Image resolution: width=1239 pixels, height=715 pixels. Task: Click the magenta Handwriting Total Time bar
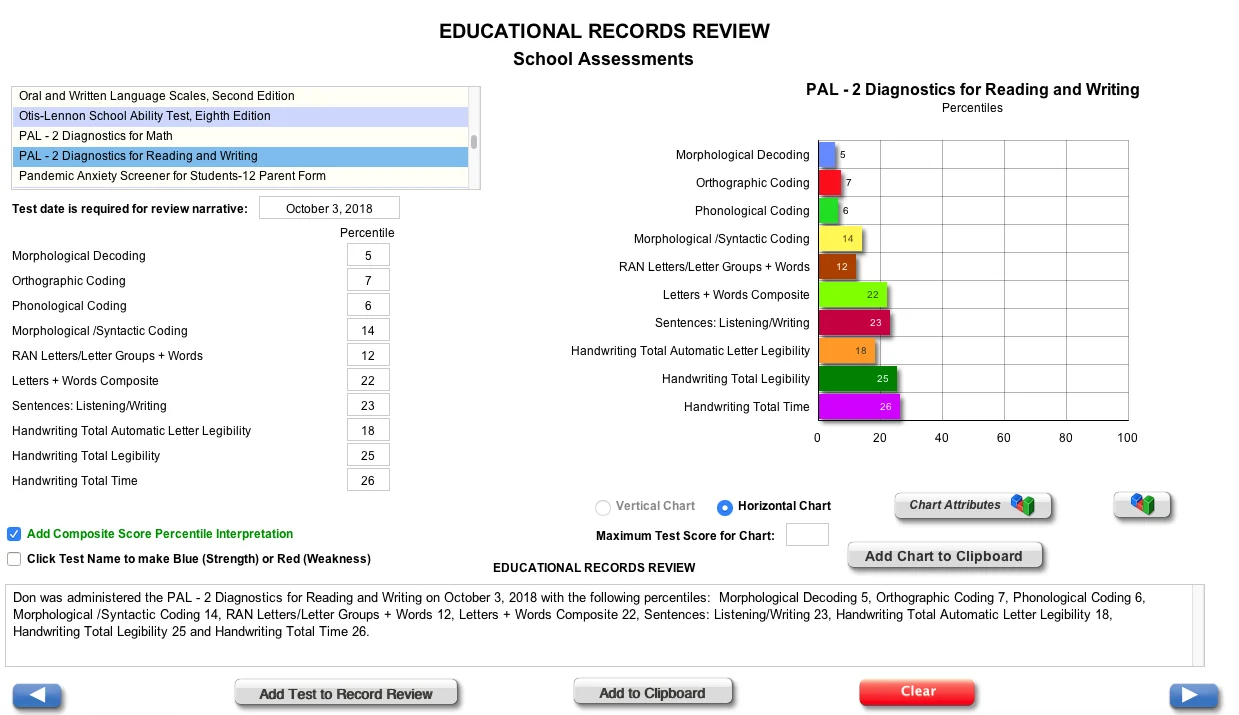tap(858, 407)
